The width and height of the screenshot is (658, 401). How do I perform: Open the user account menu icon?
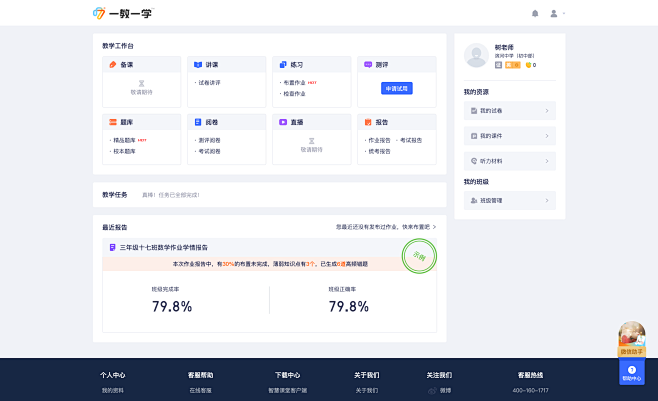click(554, 14)
